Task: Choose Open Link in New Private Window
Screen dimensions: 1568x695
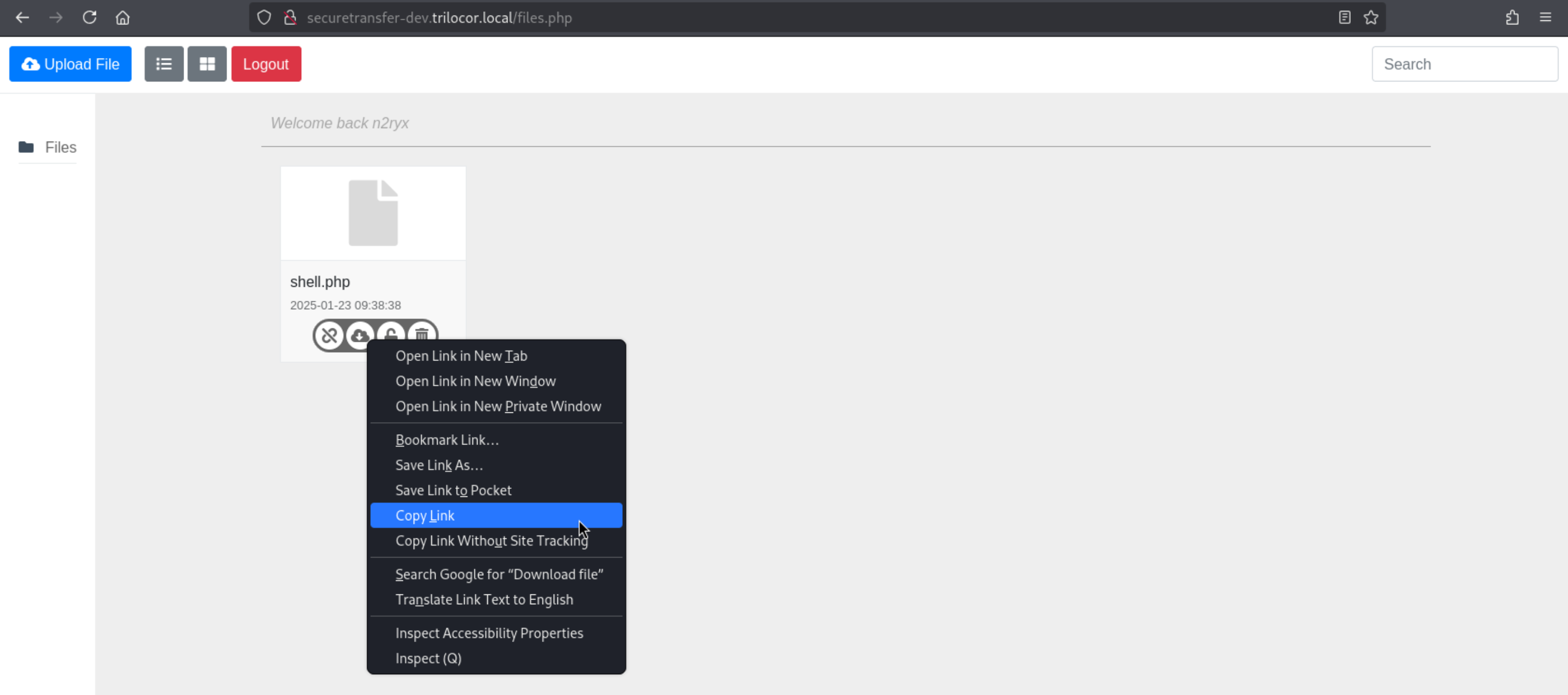Action: coord(496,406)
